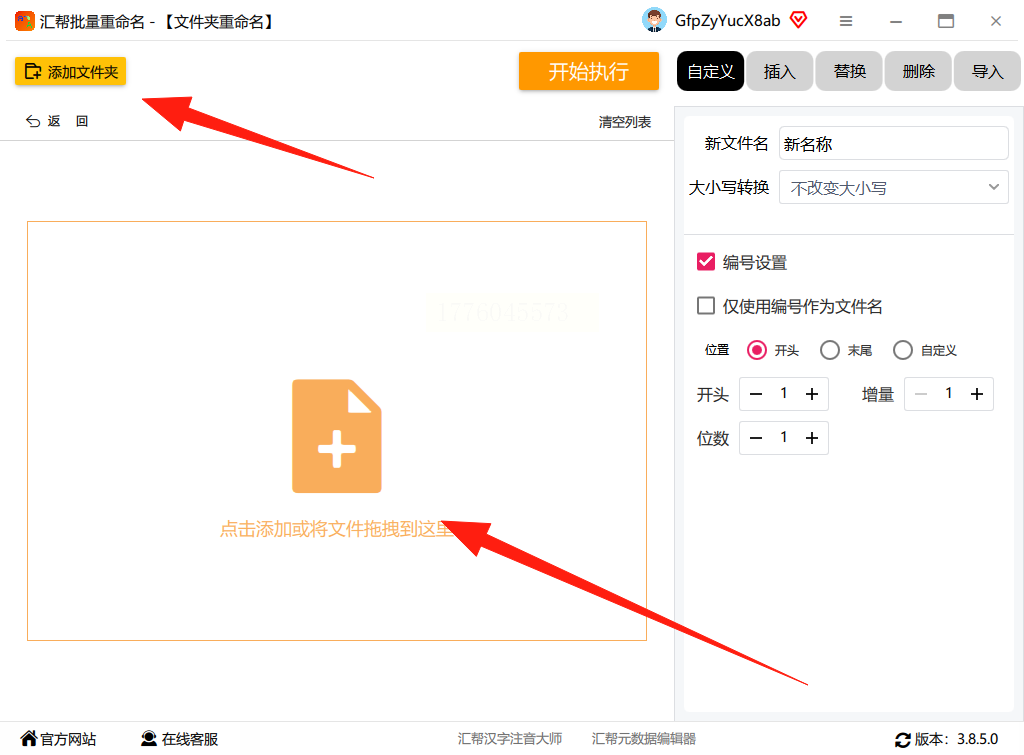
Task: Uncheck the 编号设置 checkbox
Action: point(706,262)
